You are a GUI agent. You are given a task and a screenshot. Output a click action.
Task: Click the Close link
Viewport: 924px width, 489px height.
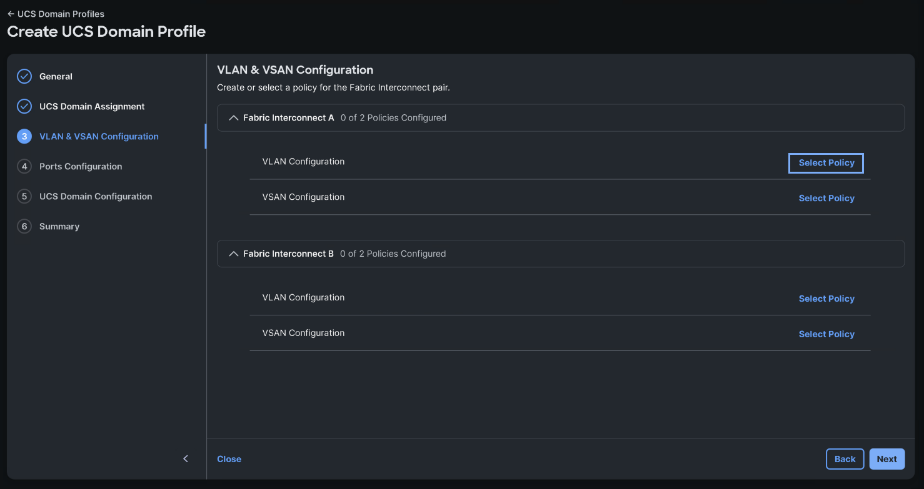coord(229,459)
